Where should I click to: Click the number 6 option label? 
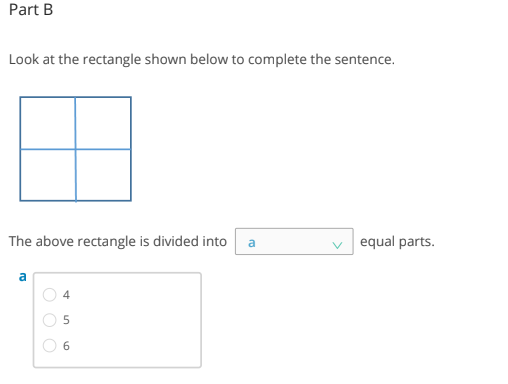(x=66, y=346)
